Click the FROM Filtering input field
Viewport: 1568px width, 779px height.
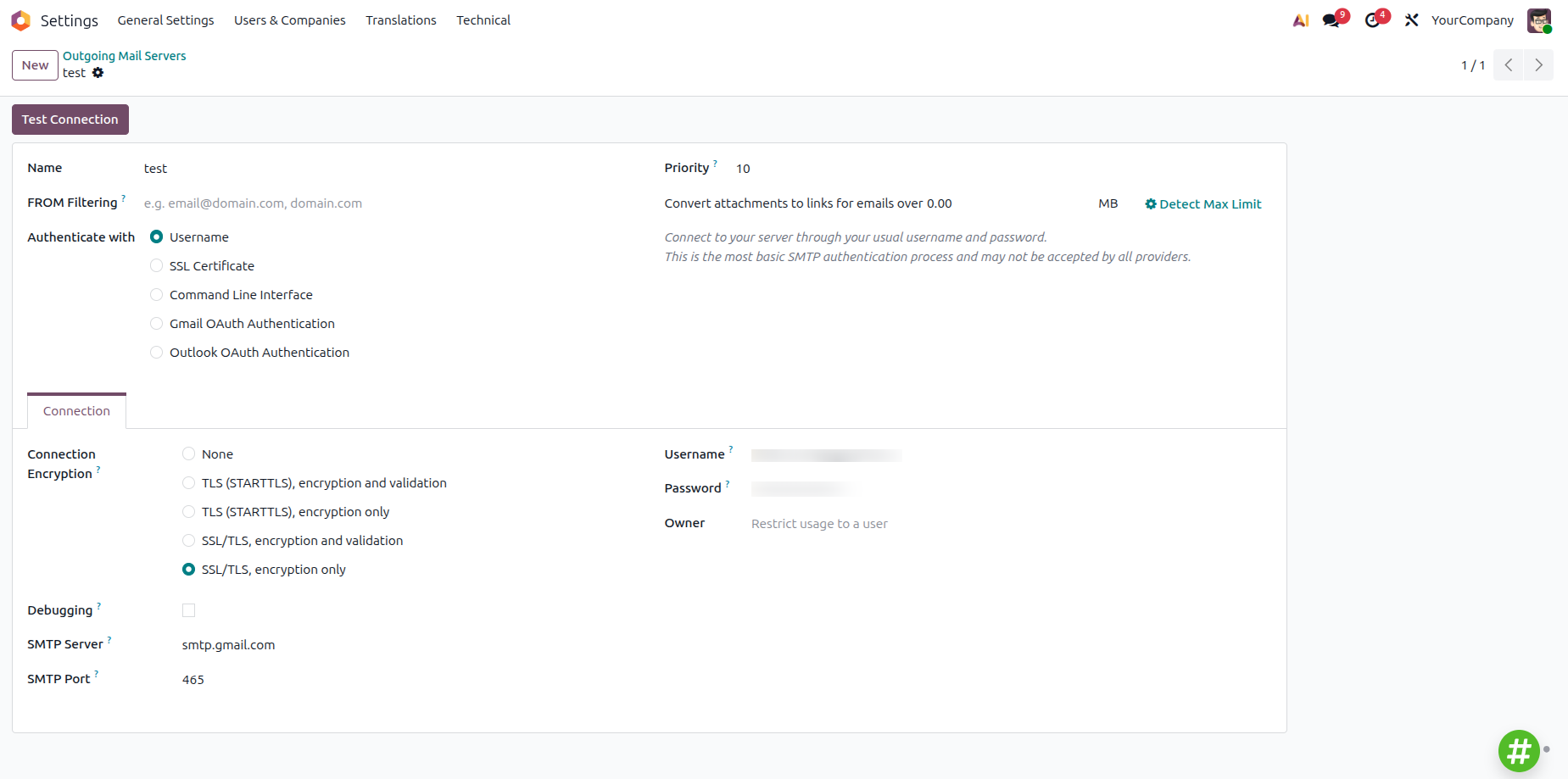387,203
